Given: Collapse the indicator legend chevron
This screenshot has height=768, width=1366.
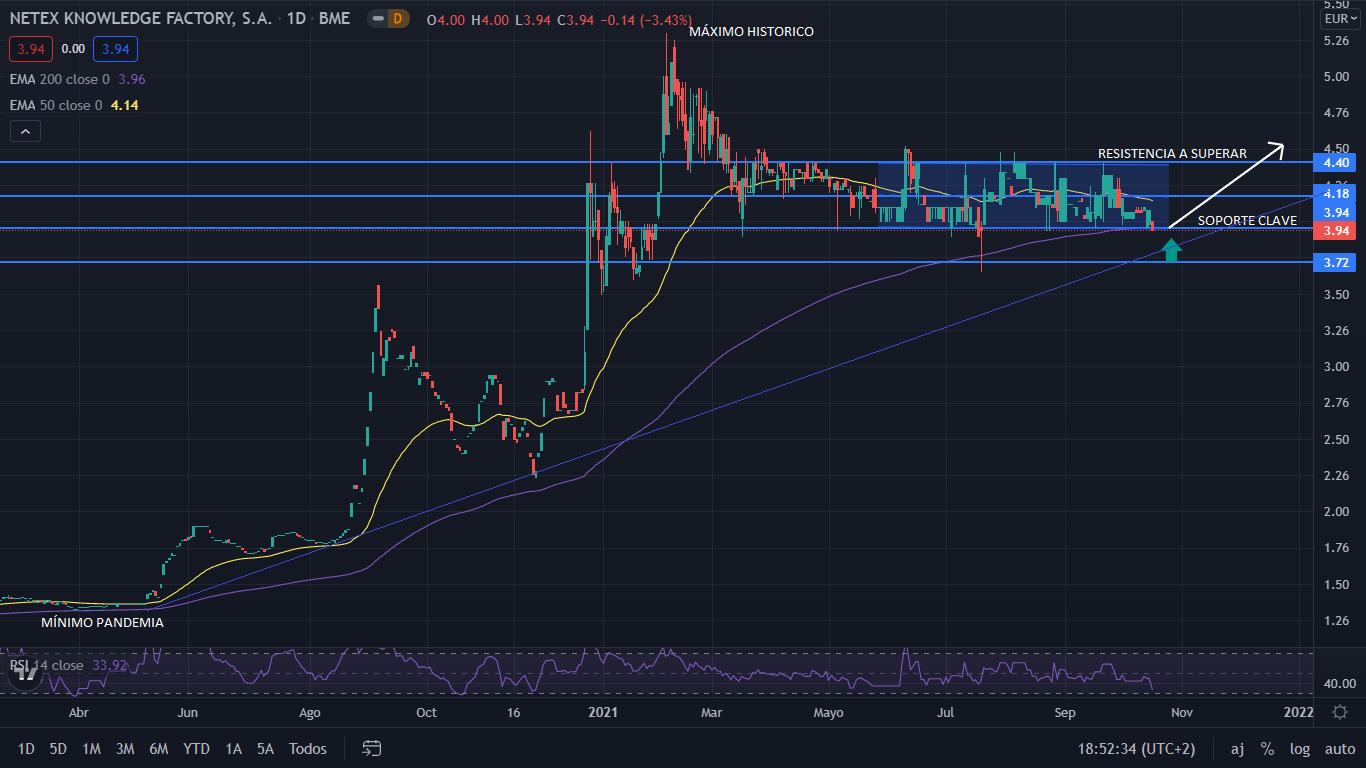Looking at the screenshot, I should (26, 131).
